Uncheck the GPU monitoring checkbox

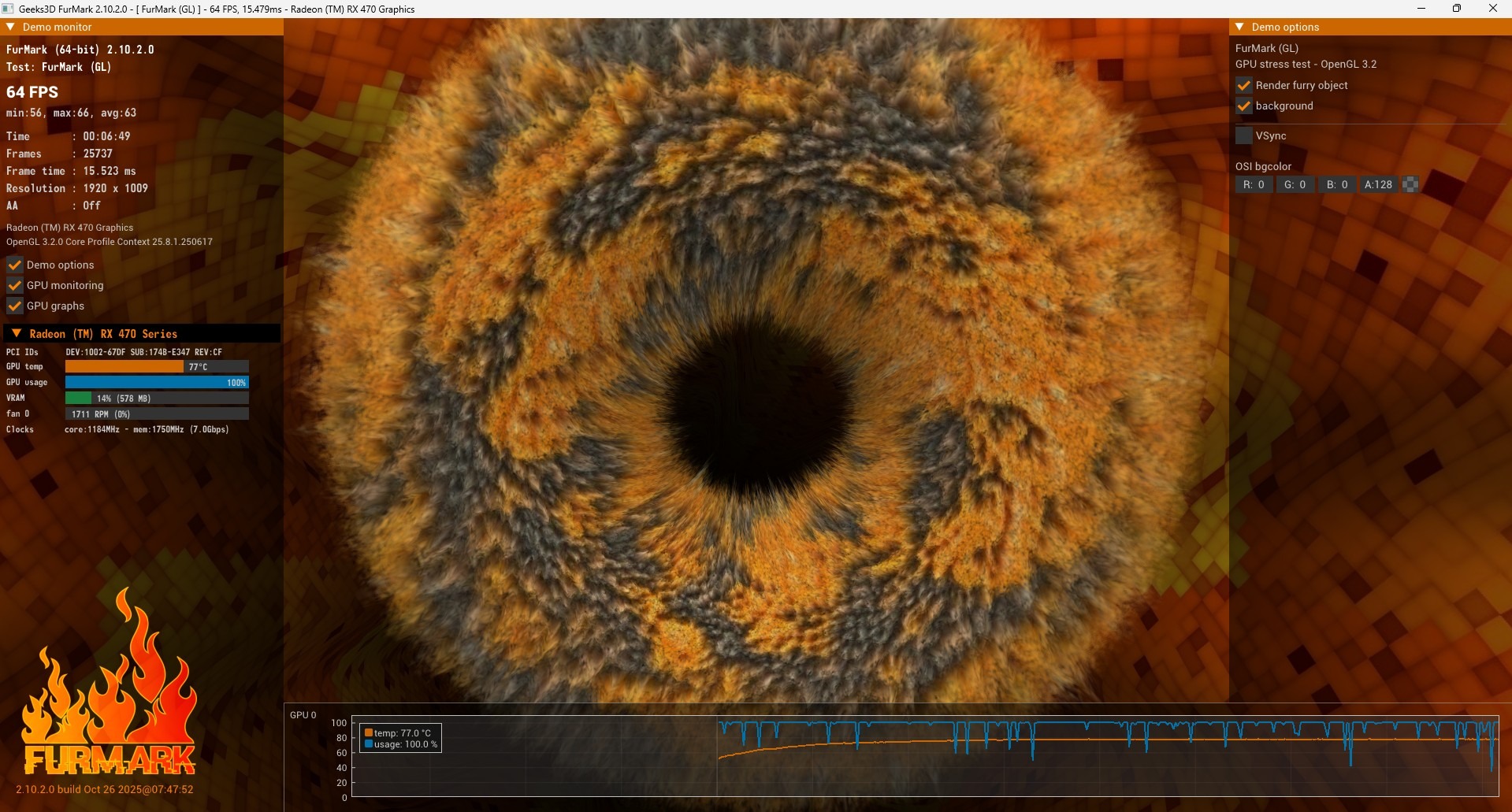click(x=14, y=285)
